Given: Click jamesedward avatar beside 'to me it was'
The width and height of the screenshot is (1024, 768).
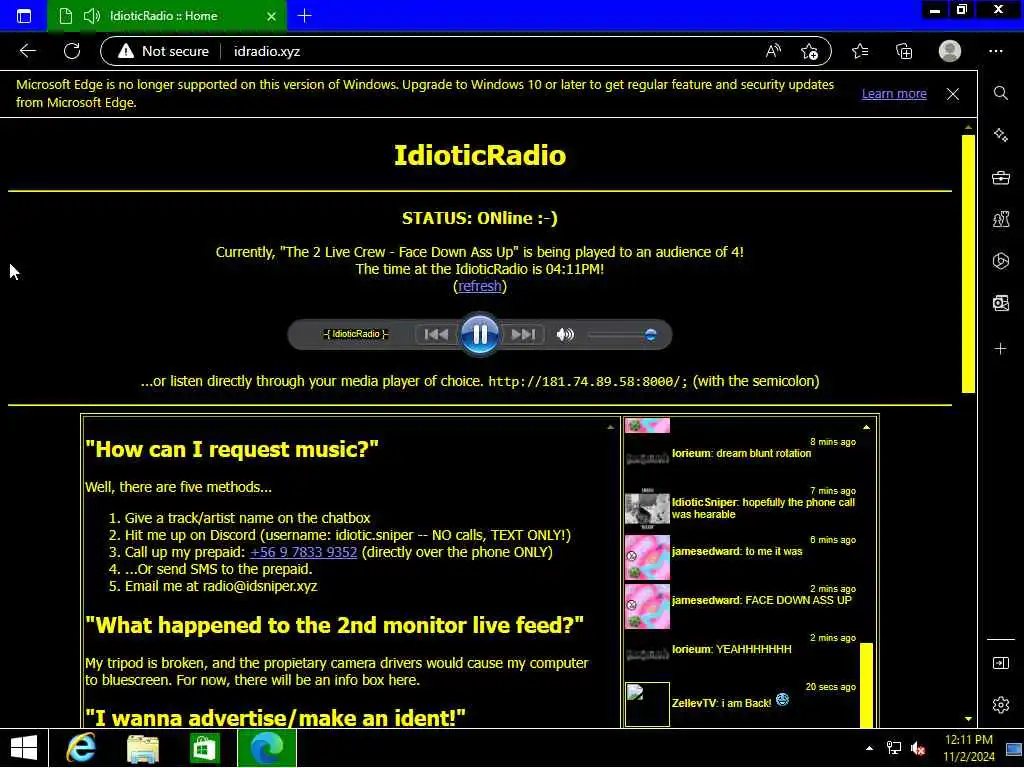Looking at the screenshot, I should tap(647, 558).
